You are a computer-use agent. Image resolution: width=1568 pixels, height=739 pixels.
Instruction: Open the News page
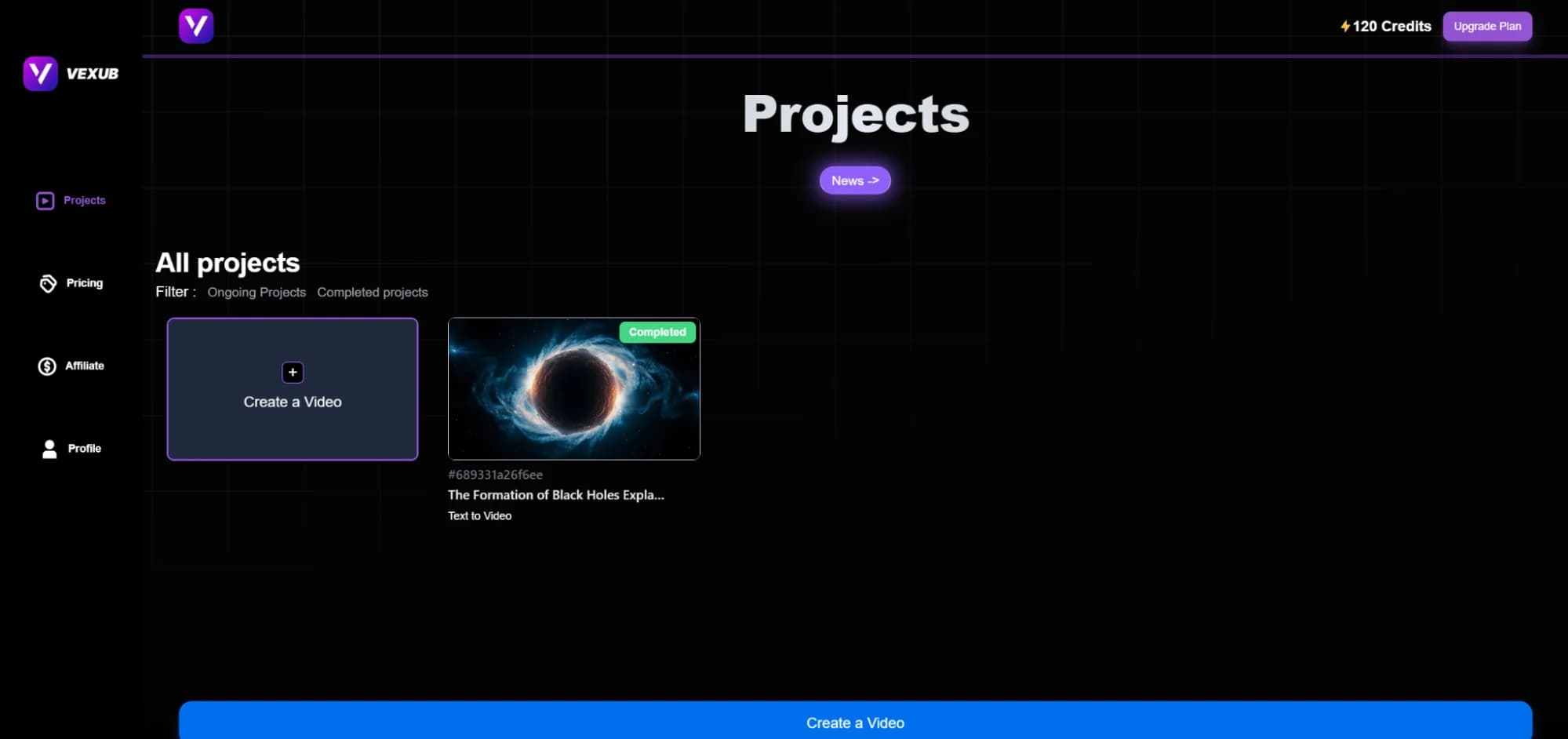click(x=855, y=180)
